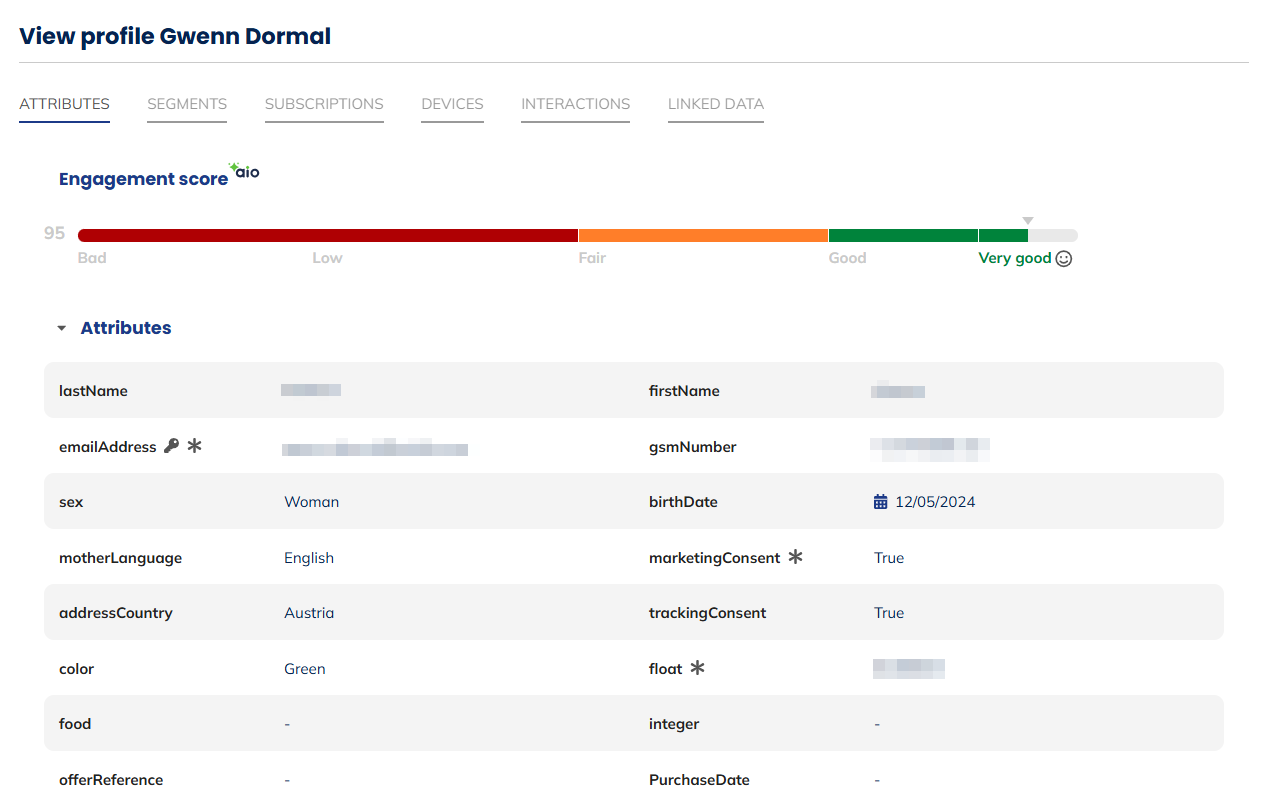Click the birthDate value 12/05/2024
The width and height of the screenshot is (1270, 806).
(935, 502)
